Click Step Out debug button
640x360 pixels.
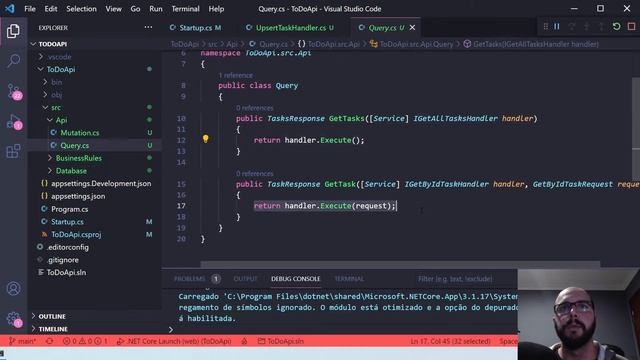point(601,27)
